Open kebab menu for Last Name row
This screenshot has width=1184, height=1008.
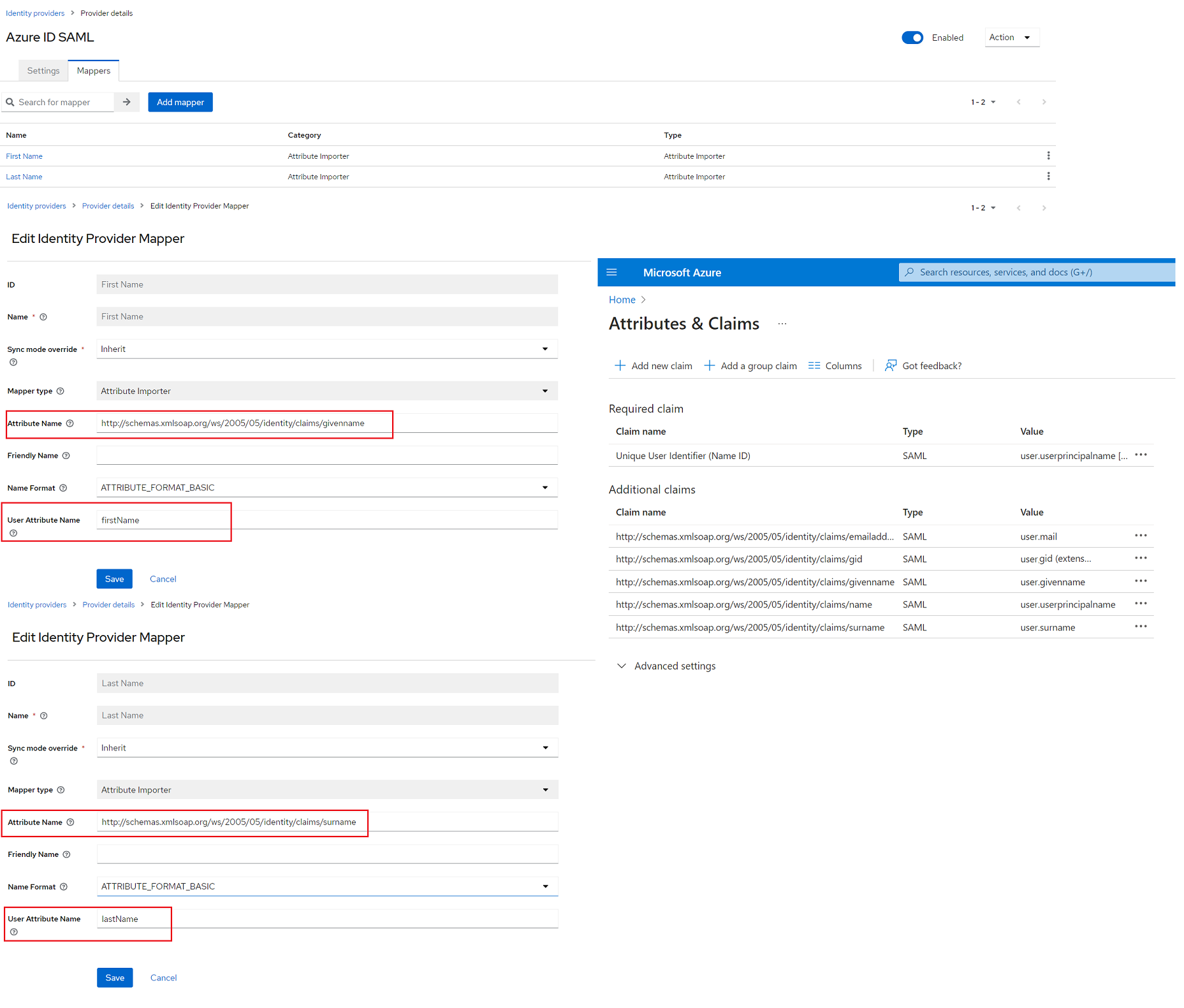point(1048,176)
